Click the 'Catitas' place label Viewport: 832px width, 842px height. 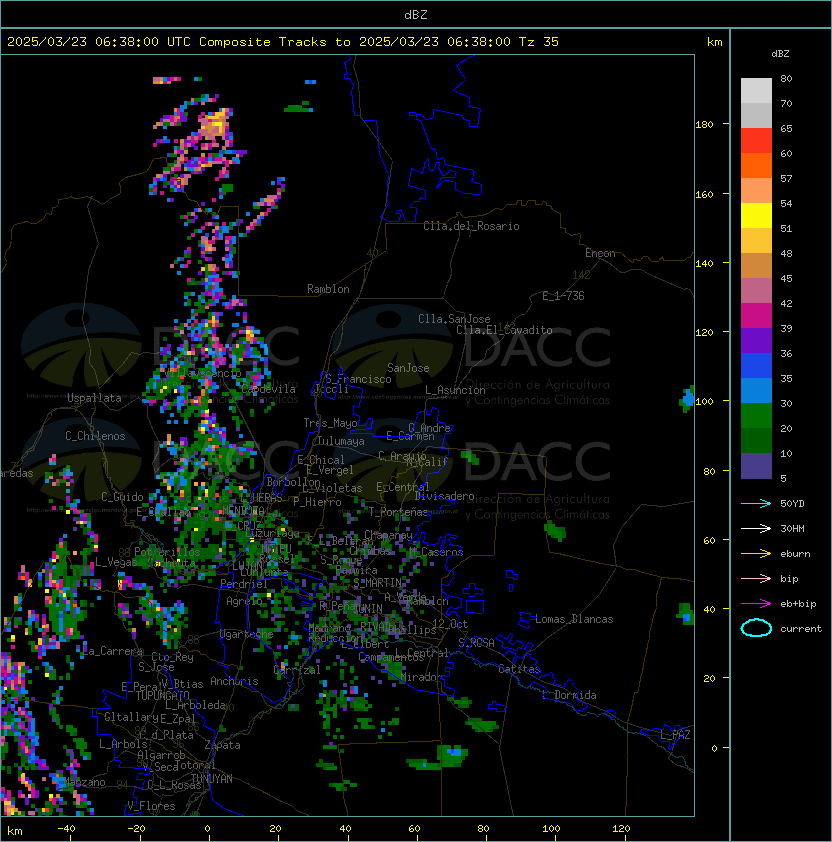coord(519,669)
